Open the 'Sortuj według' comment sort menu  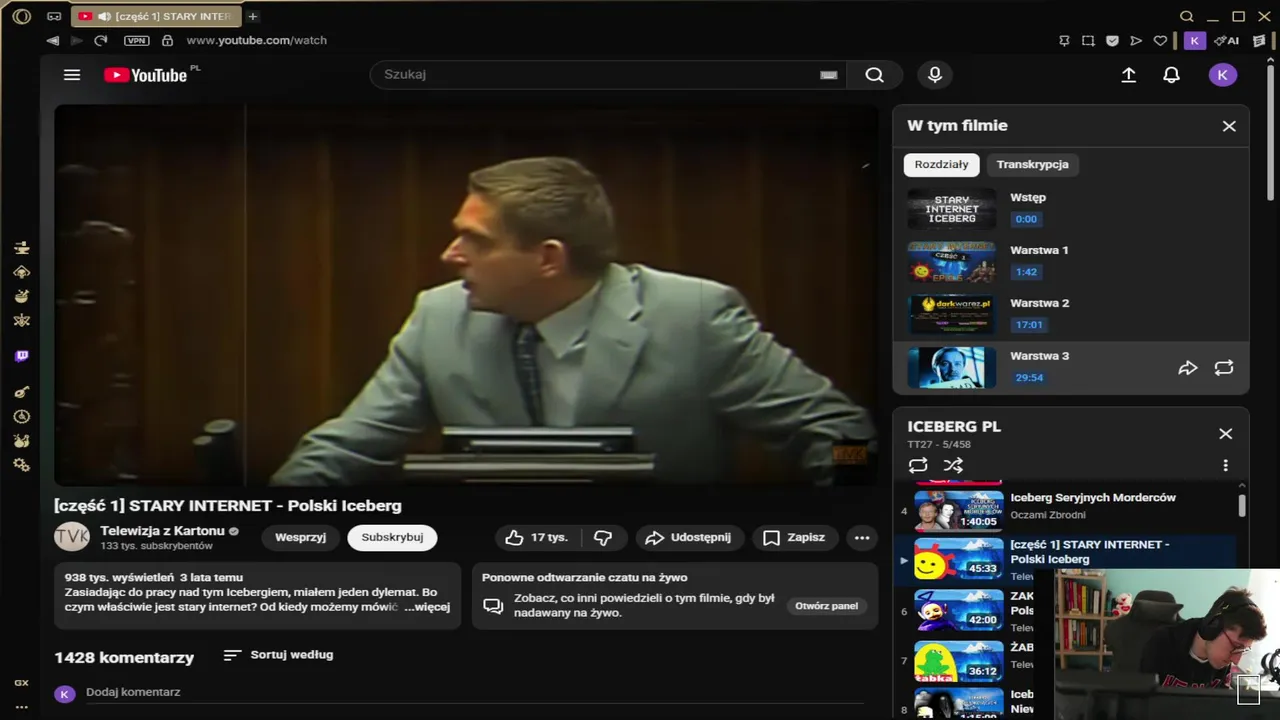click(x=278, y=655)
